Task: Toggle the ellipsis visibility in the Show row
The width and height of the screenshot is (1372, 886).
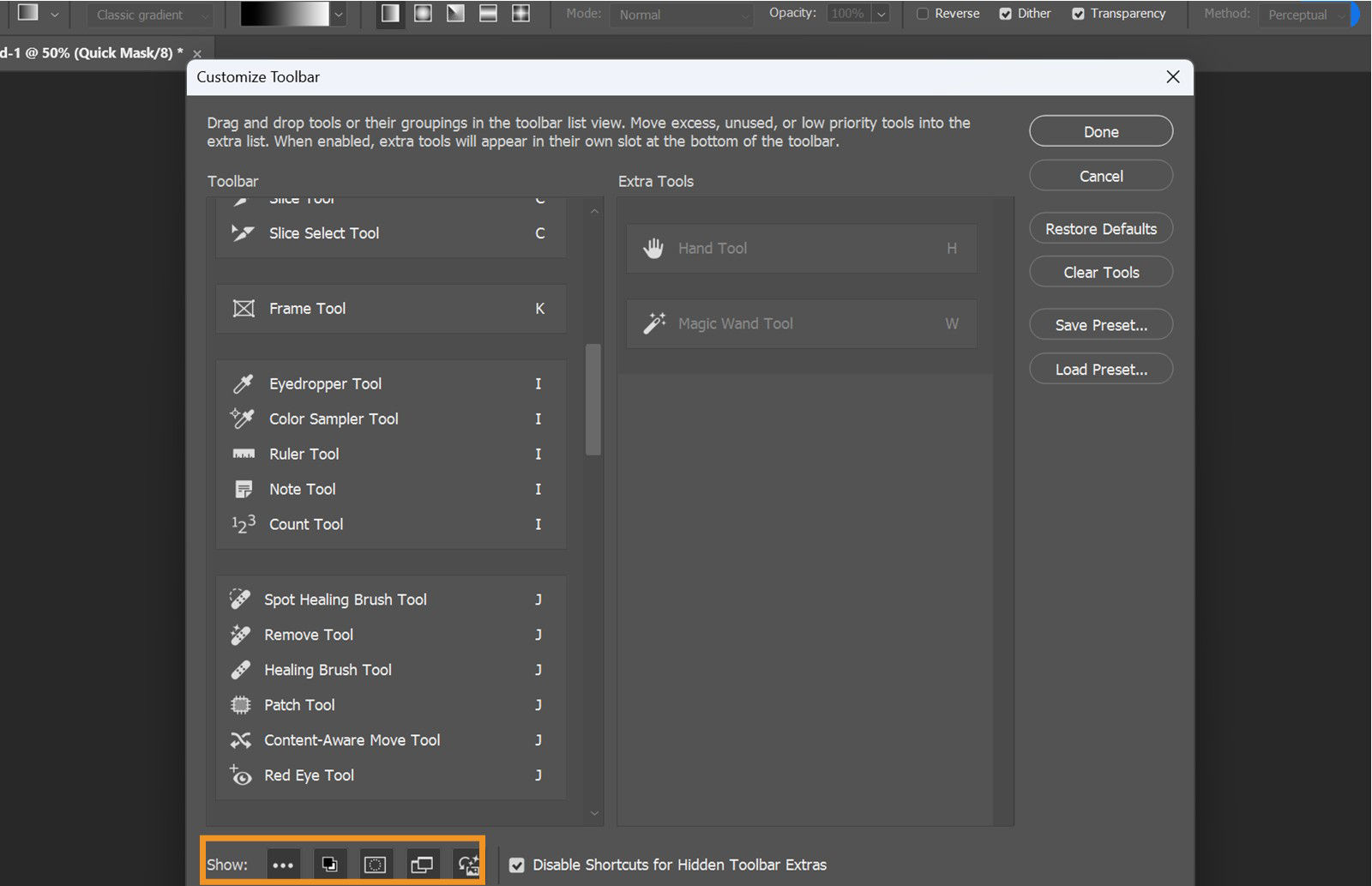Action: (283, 864)
